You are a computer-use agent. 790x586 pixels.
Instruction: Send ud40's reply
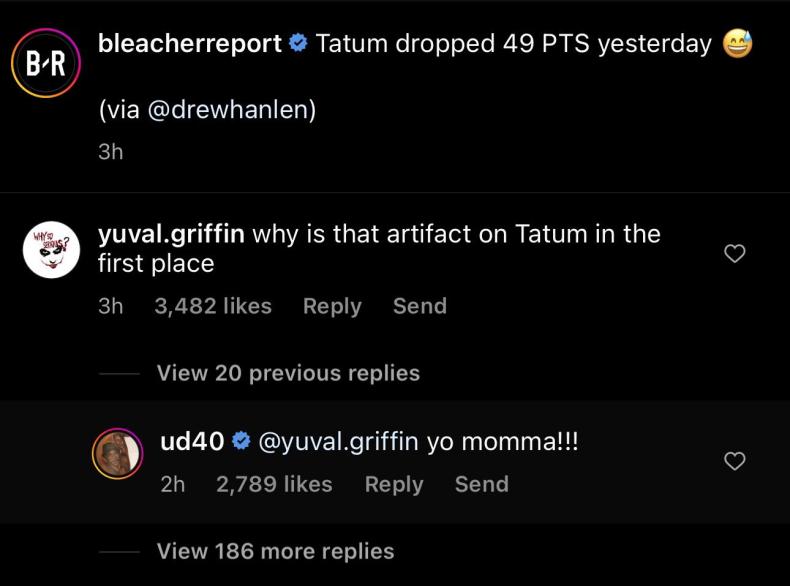(x=481, y=484)
